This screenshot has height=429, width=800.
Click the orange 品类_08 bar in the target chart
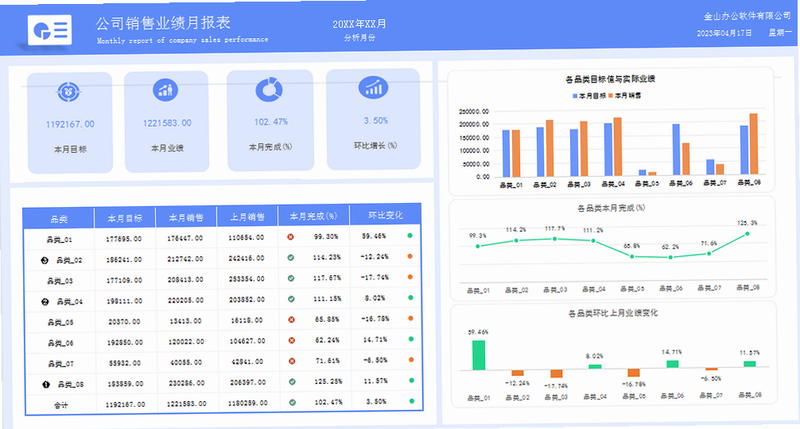(x=754, y=144)
